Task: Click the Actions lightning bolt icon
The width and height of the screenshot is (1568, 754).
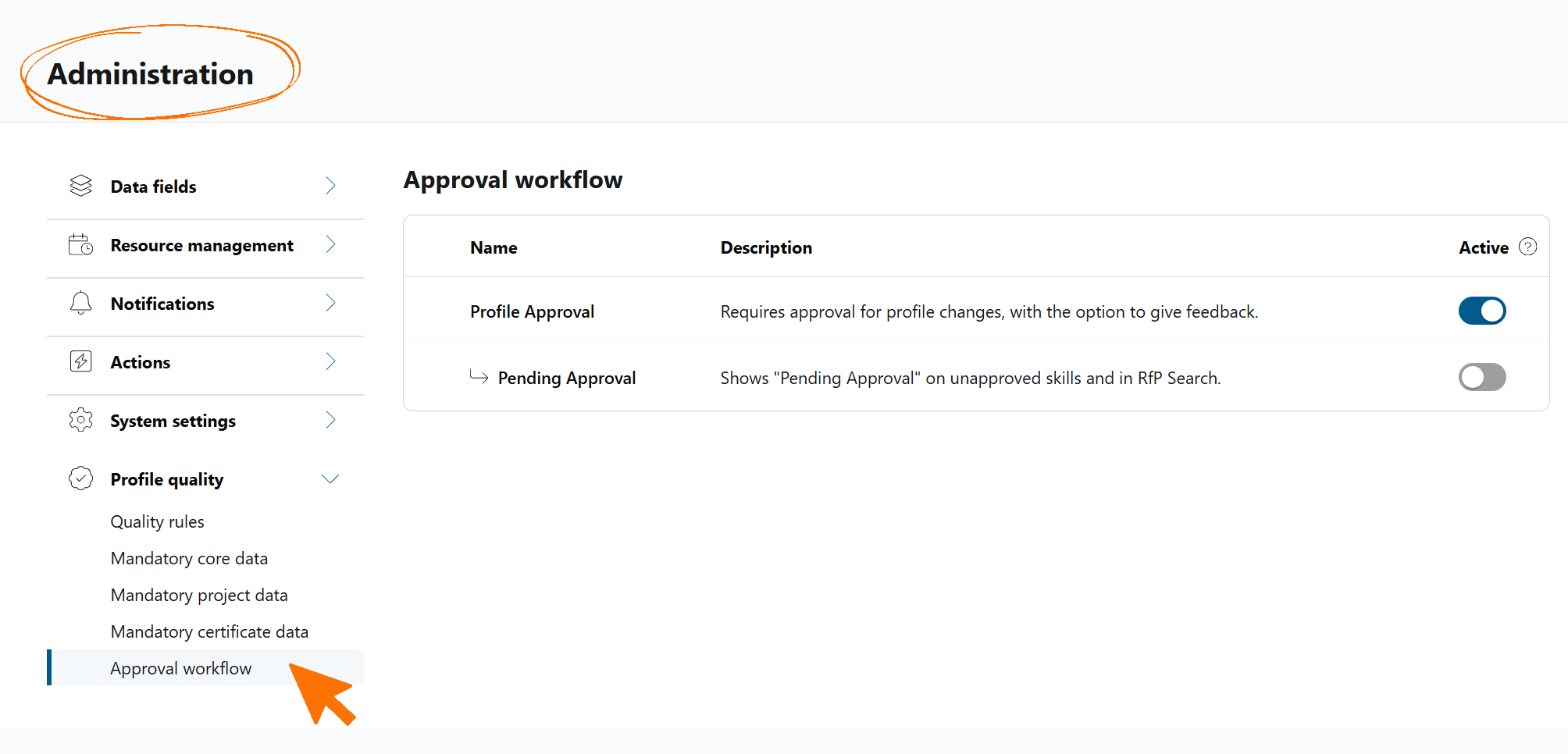Action: click(81, 361)
